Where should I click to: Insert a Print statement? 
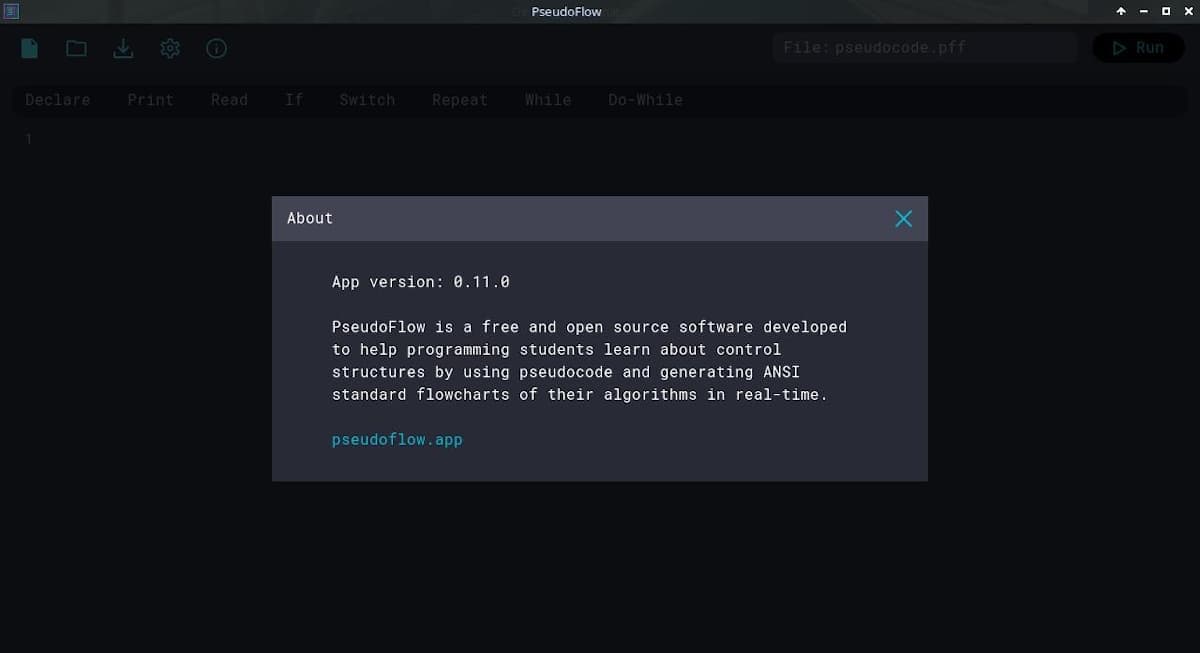pos(150,100)
